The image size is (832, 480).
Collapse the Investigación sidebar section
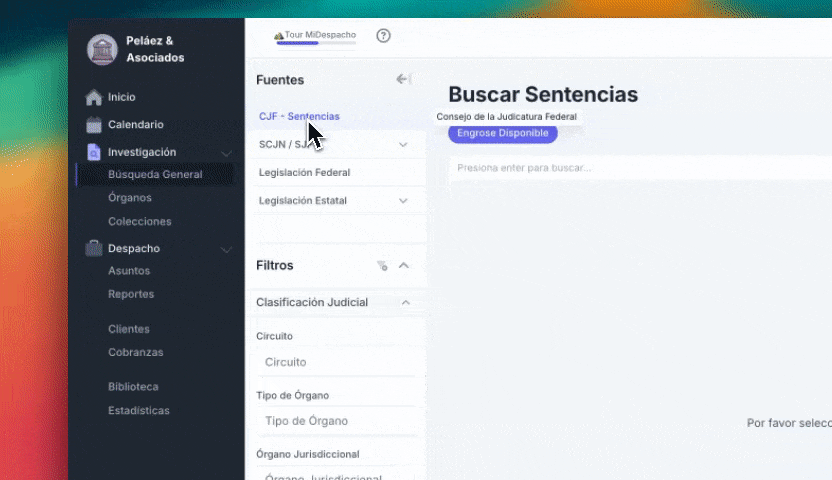coord(227,153)
